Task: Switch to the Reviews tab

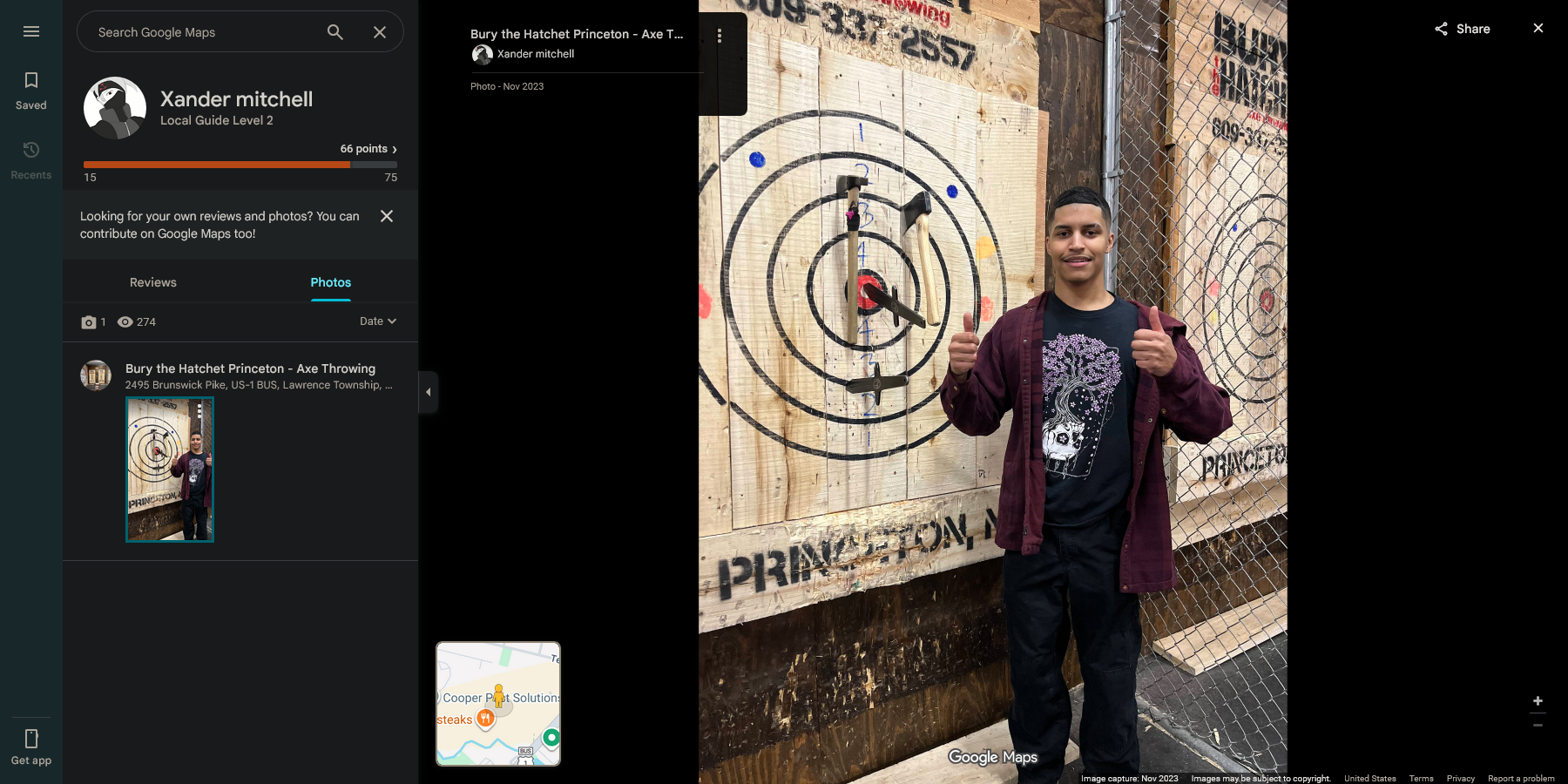Action: tap(153, 282)
